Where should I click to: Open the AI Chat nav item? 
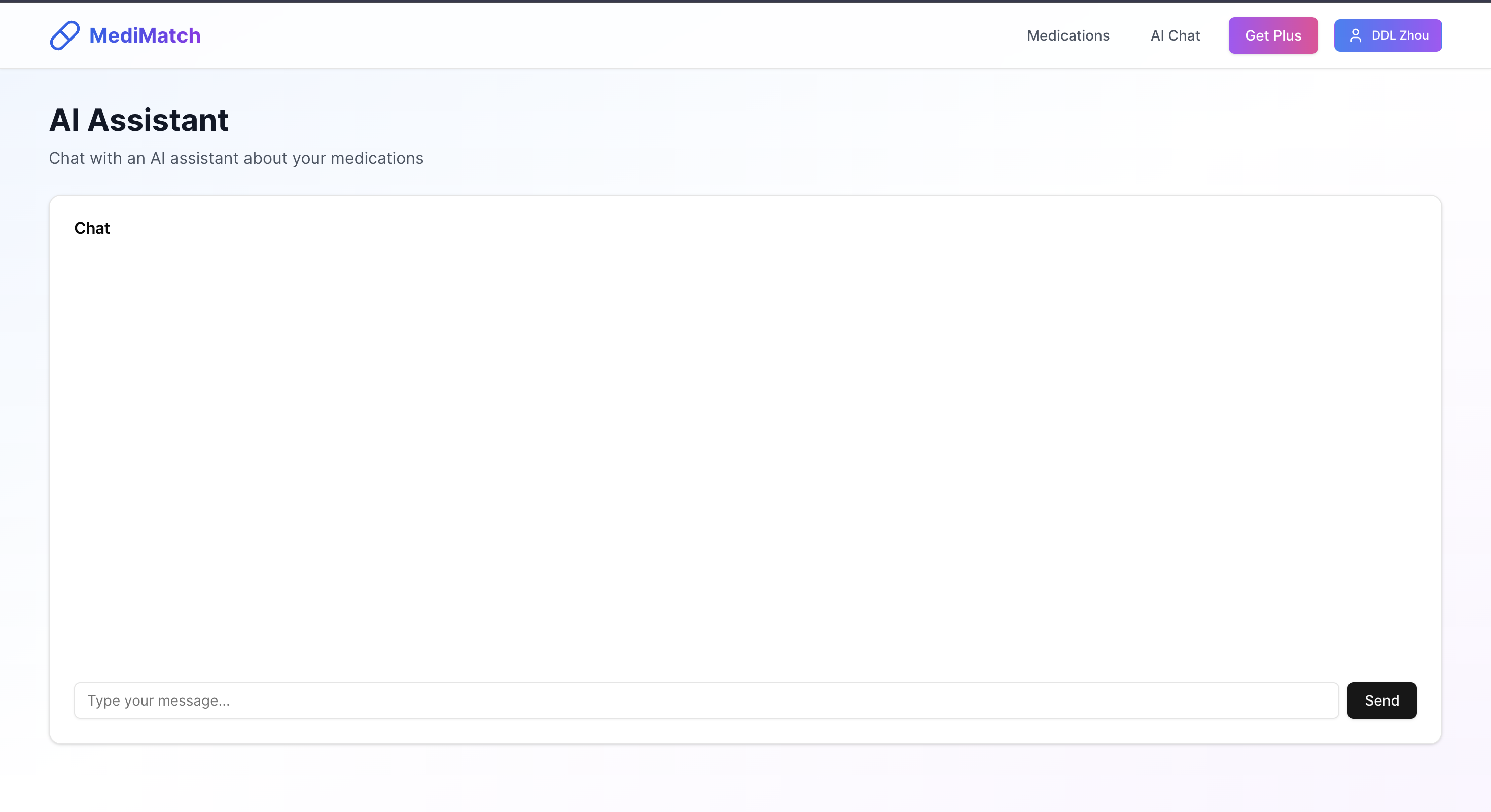pos(1175,35)
